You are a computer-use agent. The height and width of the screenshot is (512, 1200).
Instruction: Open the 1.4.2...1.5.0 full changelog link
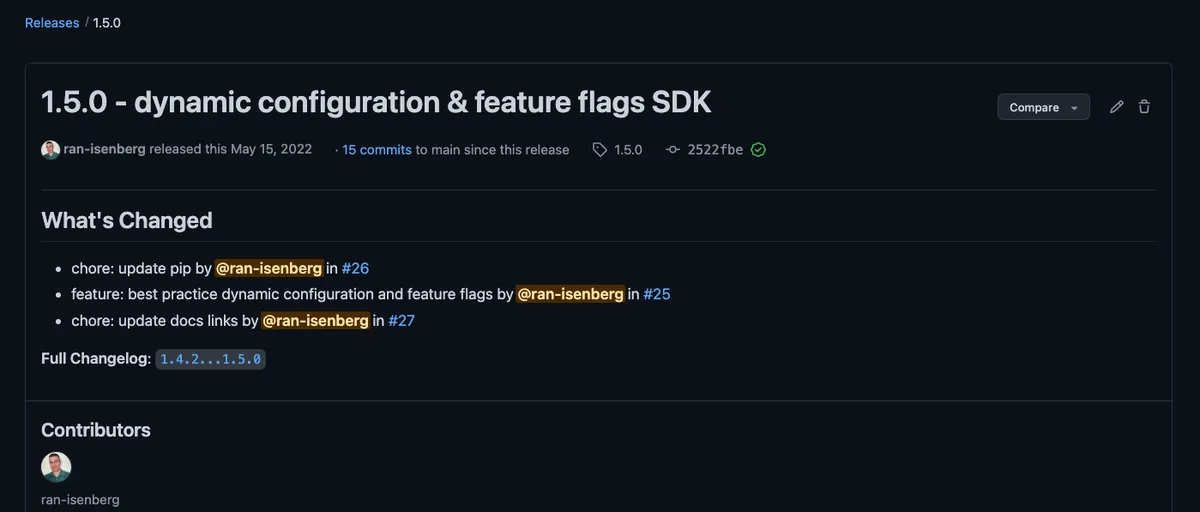[x=210, y=358]
